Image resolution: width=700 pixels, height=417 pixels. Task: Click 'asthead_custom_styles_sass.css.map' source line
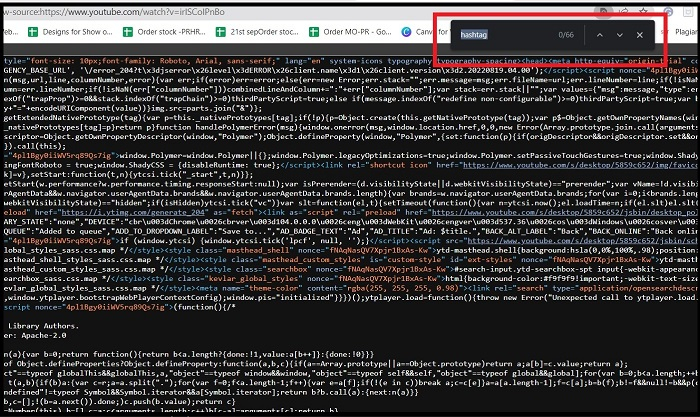(x=350, y=269)
